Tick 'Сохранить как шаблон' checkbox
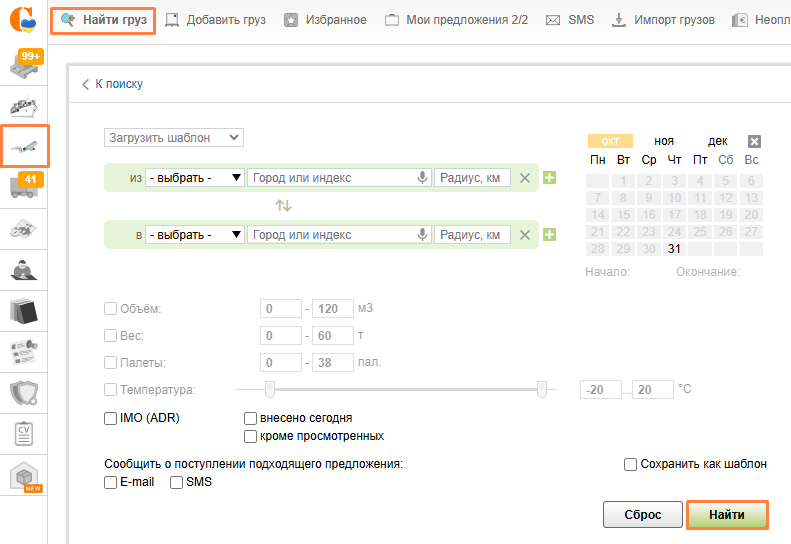The image size is (791, 544). click(x=630, y=464)
